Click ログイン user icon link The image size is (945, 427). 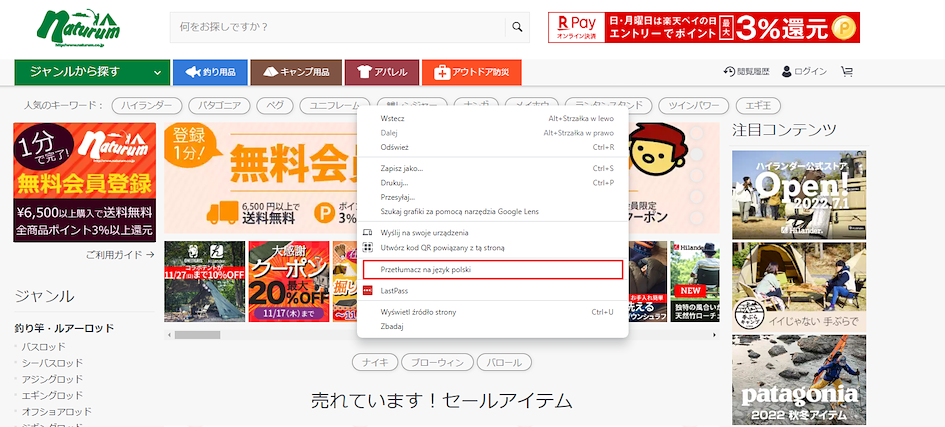pyautogui.click(x=804, y=72)
